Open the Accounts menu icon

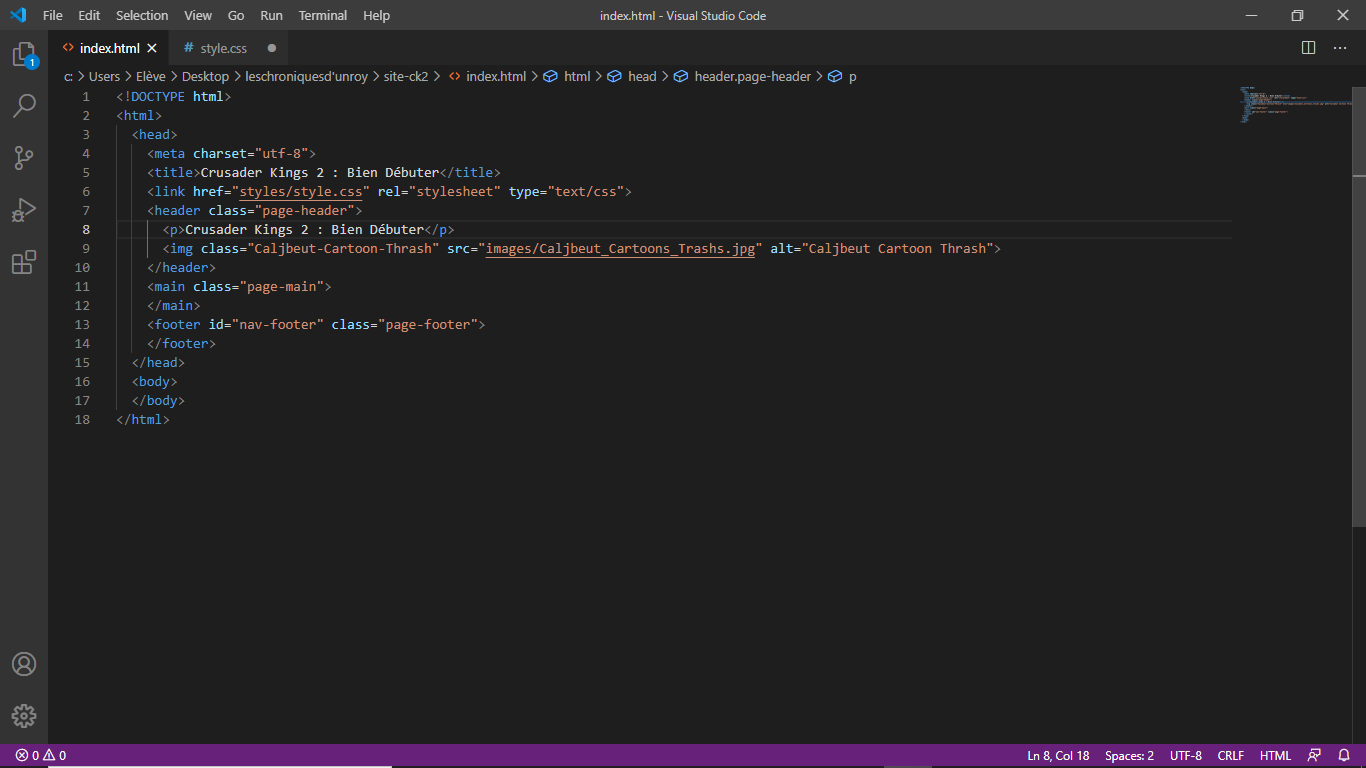click(x=24, y=664)
